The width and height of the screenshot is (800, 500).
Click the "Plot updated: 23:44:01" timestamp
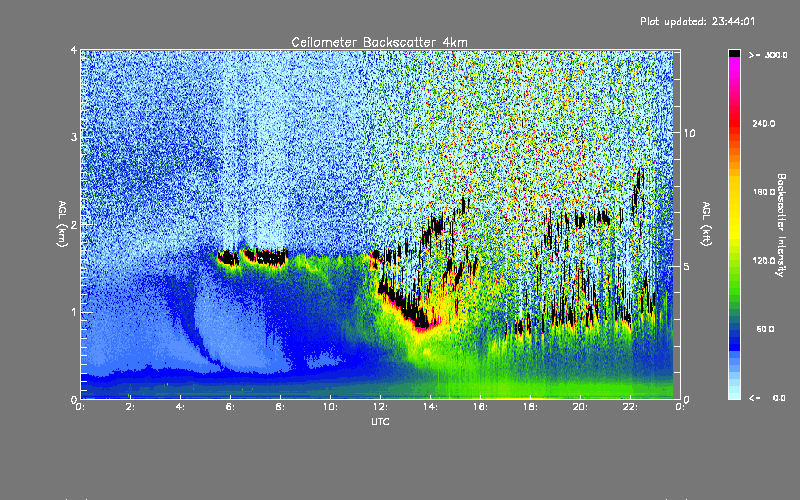(697, 21)
